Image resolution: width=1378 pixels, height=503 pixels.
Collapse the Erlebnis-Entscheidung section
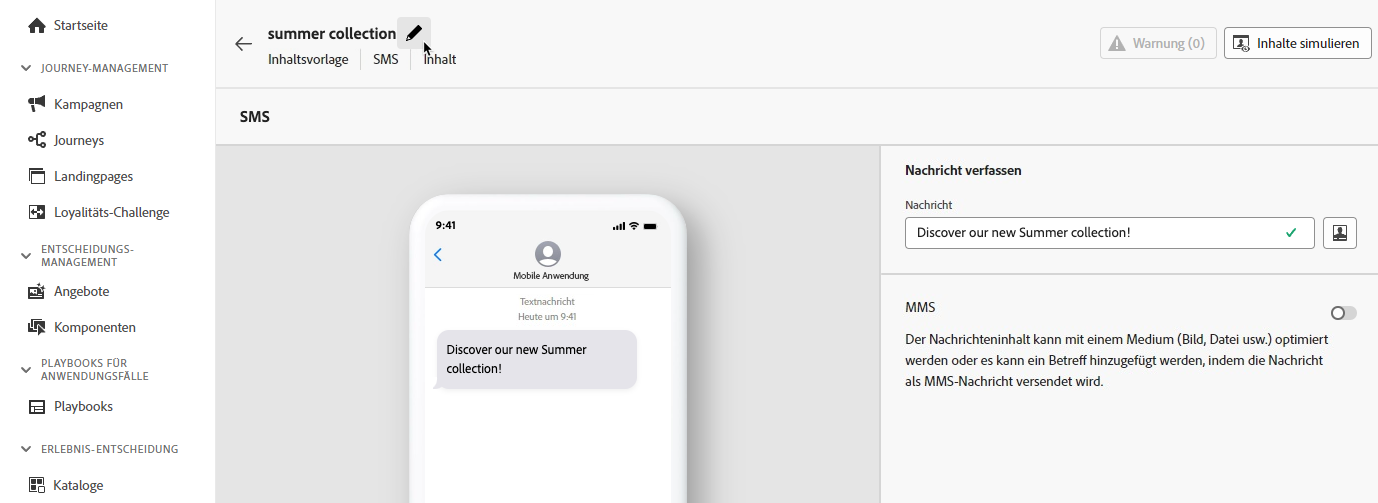pyautogui.click(x=26, y=449)
